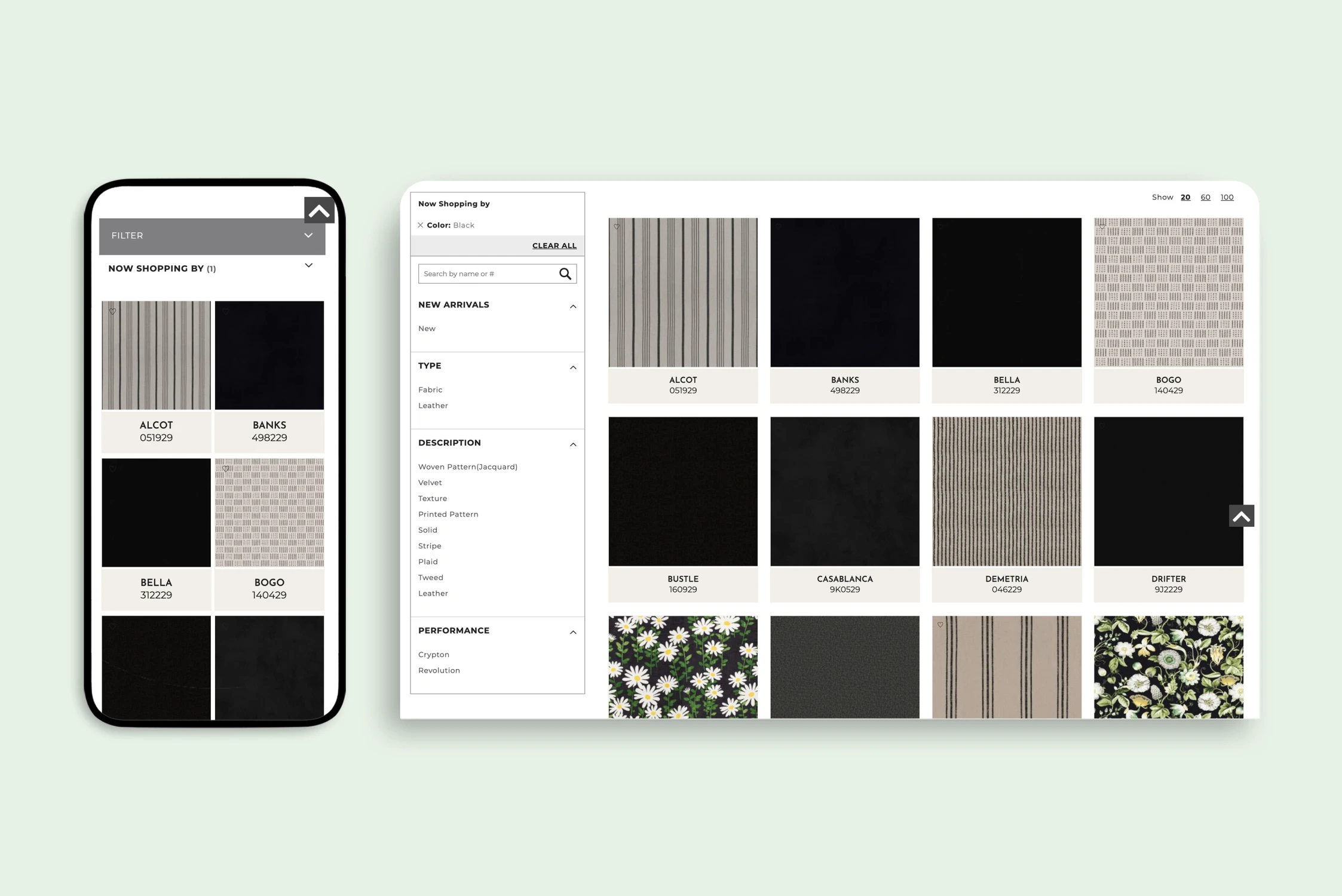Viewport: 1342px width, 896px height.
Task: Select the Stripe description filter
Action: (429, 545)
